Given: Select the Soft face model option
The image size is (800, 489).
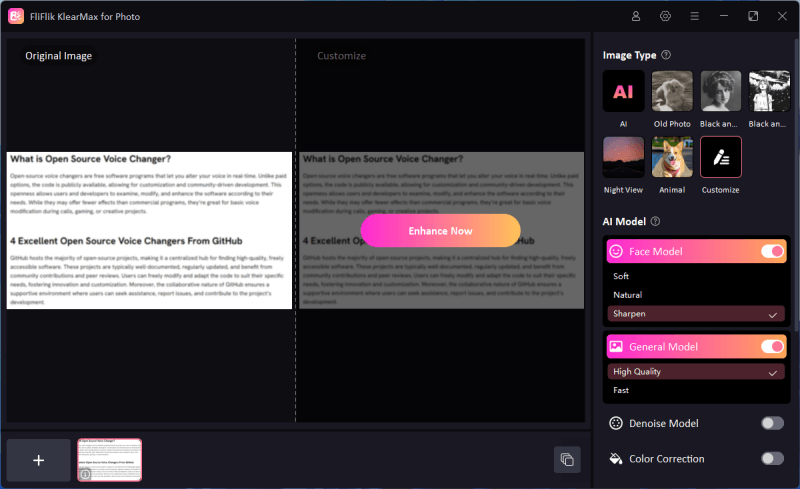Looking at the screenshot, I should pos(621,276).
